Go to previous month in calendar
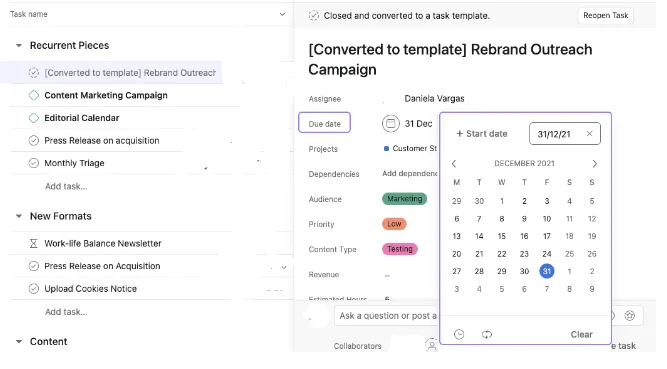Image resolution: width=667 pixels, height=369 pixels. click(x=454, y=163)
